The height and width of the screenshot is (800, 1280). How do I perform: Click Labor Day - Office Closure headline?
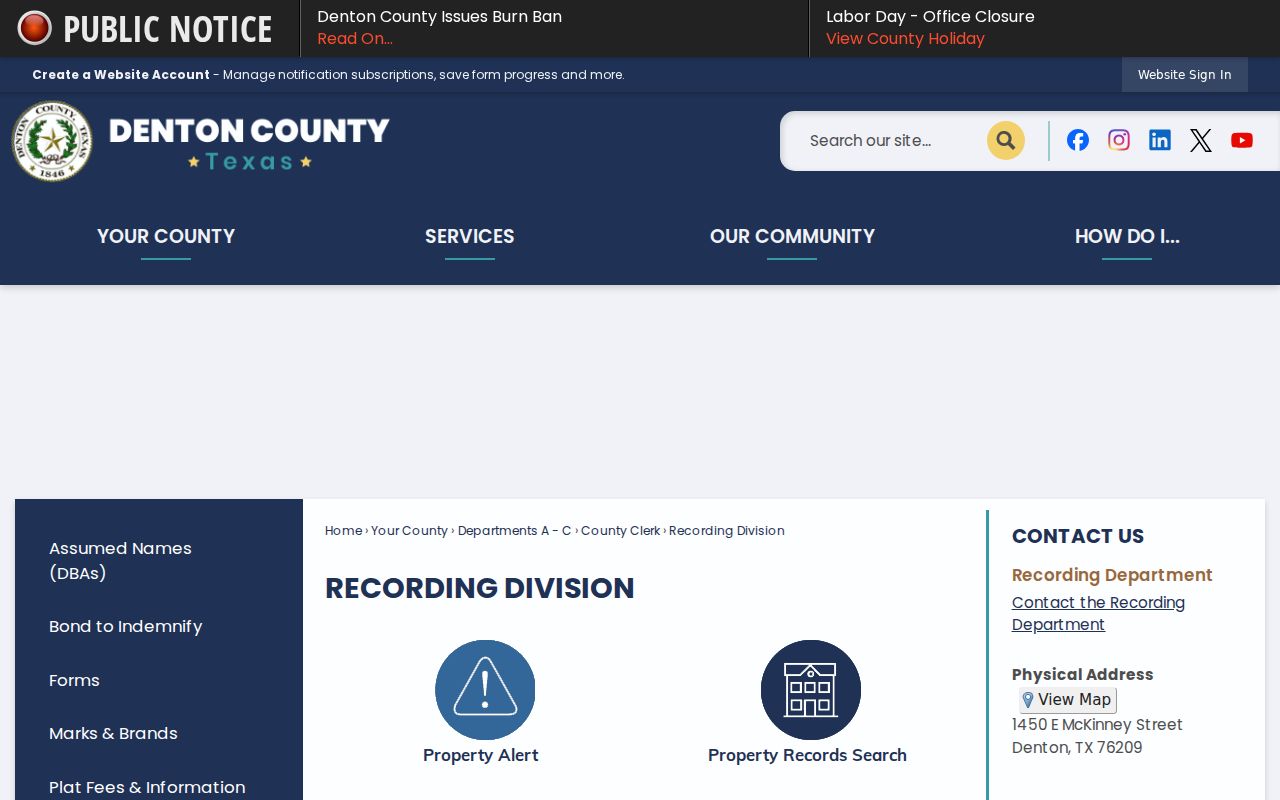click(x=930, y=17)
